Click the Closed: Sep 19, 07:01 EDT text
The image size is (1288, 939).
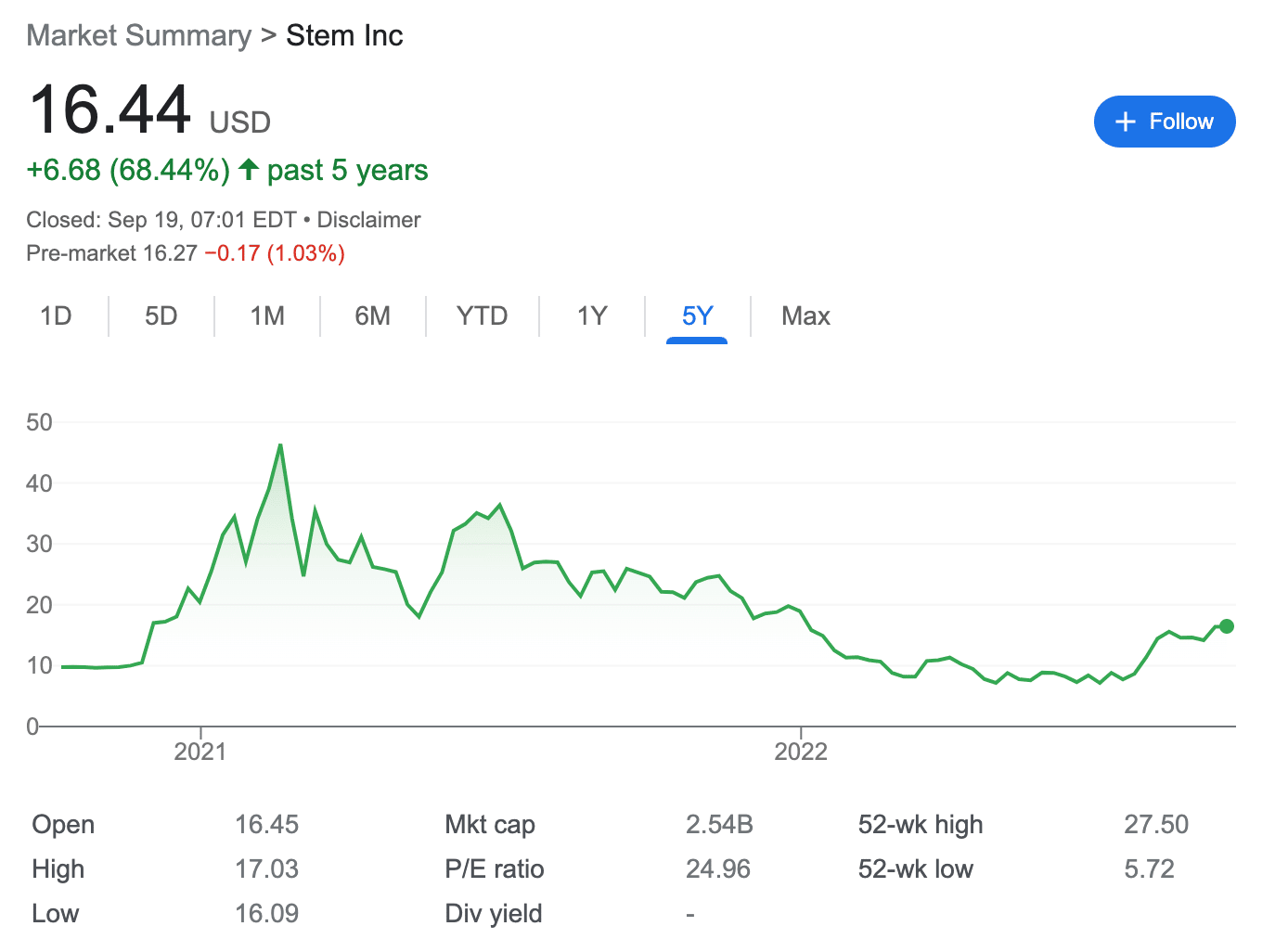(161, 220)
